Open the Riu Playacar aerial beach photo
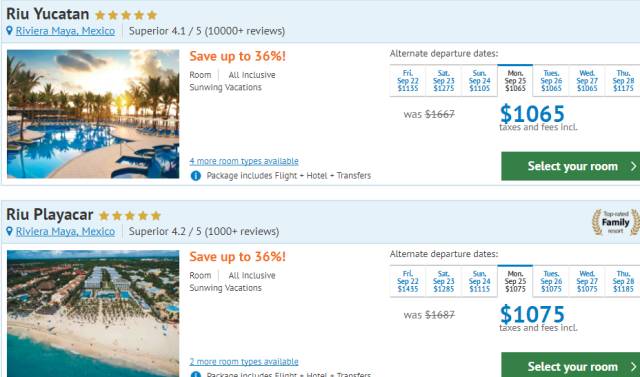 (93, 313)
